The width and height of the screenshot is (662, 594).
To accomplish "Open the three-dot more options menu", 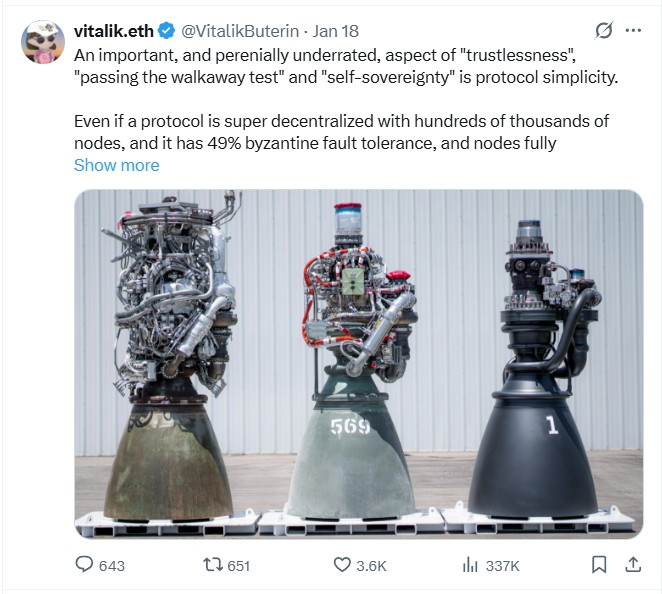I will pos(633,30).
